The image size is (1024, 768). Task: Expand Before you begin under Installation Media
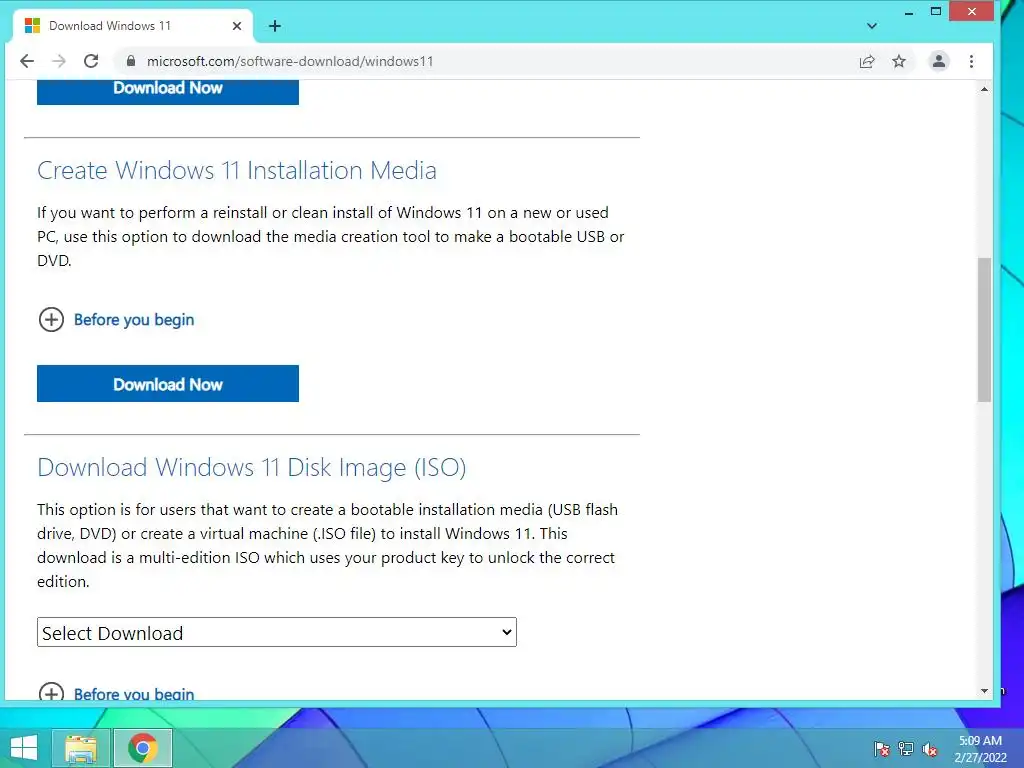[x=134, y=319]
